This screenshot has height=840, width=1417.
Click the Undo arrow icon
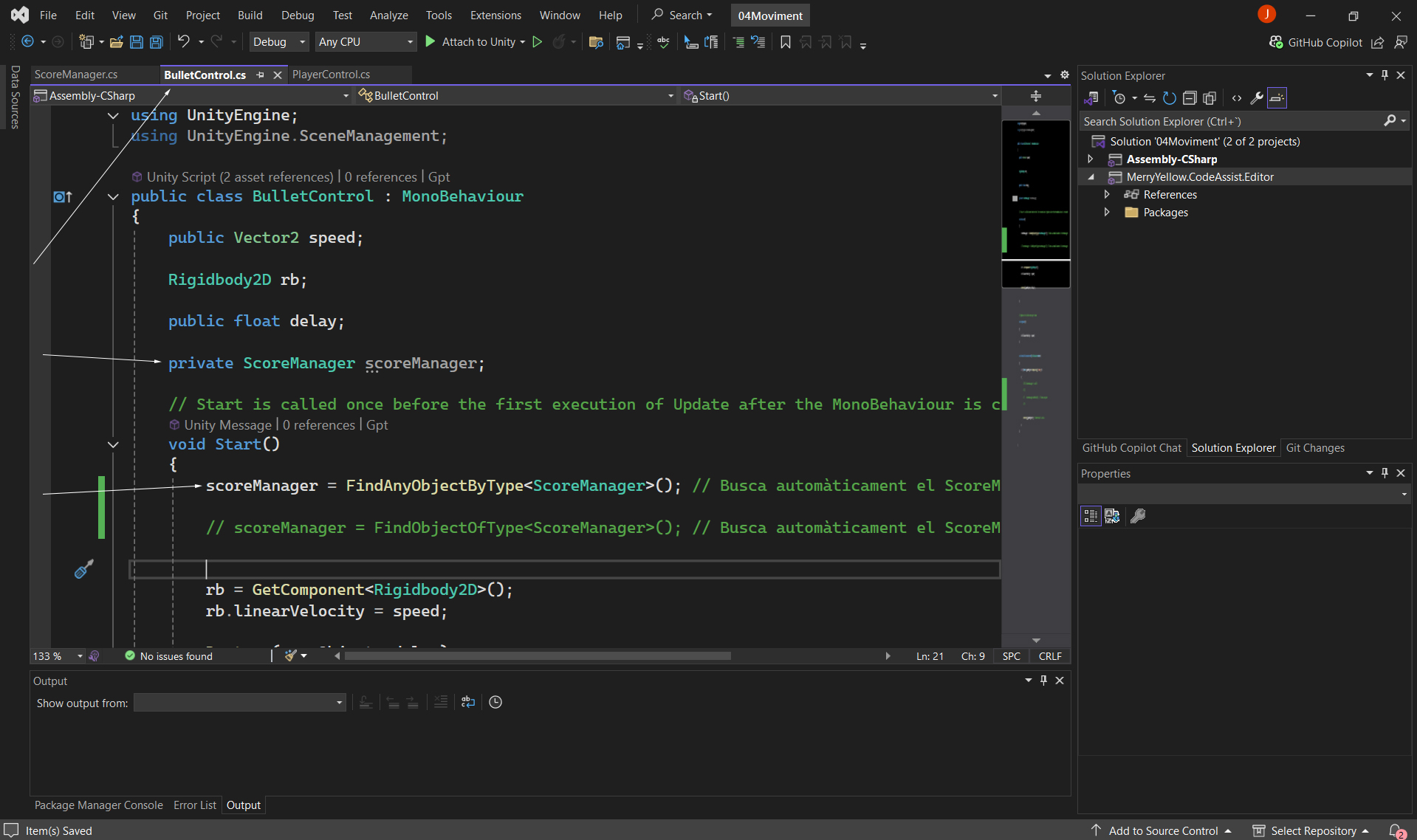[183, 42]
